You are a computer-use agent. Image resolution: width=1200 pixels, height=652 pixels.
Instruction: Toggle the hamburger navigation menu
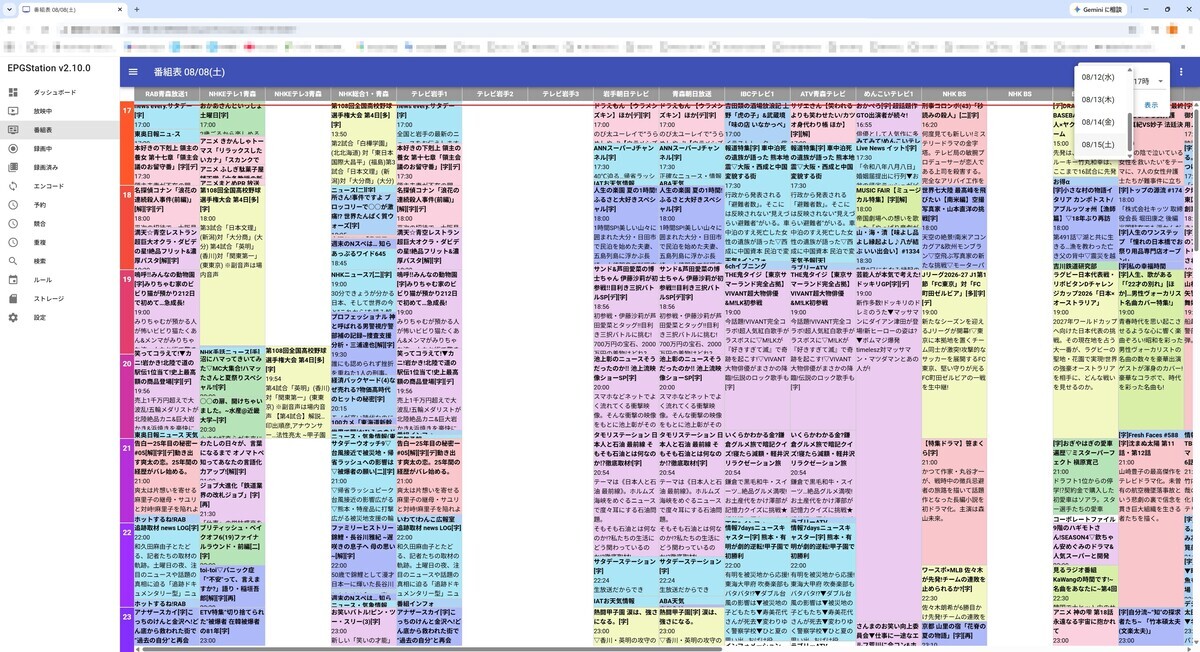[x=133, y=72]
